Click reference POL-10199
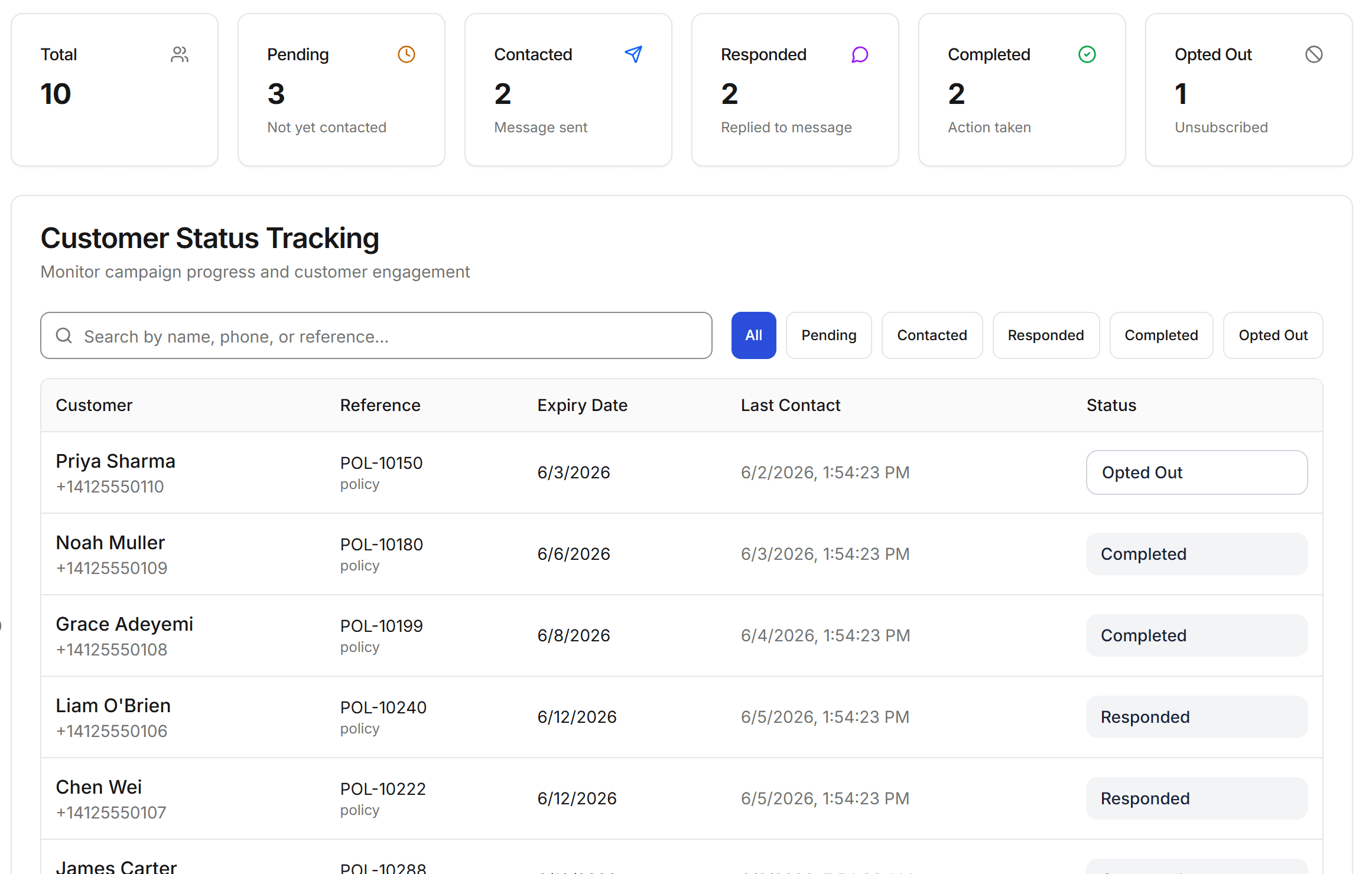 (382, 626)
